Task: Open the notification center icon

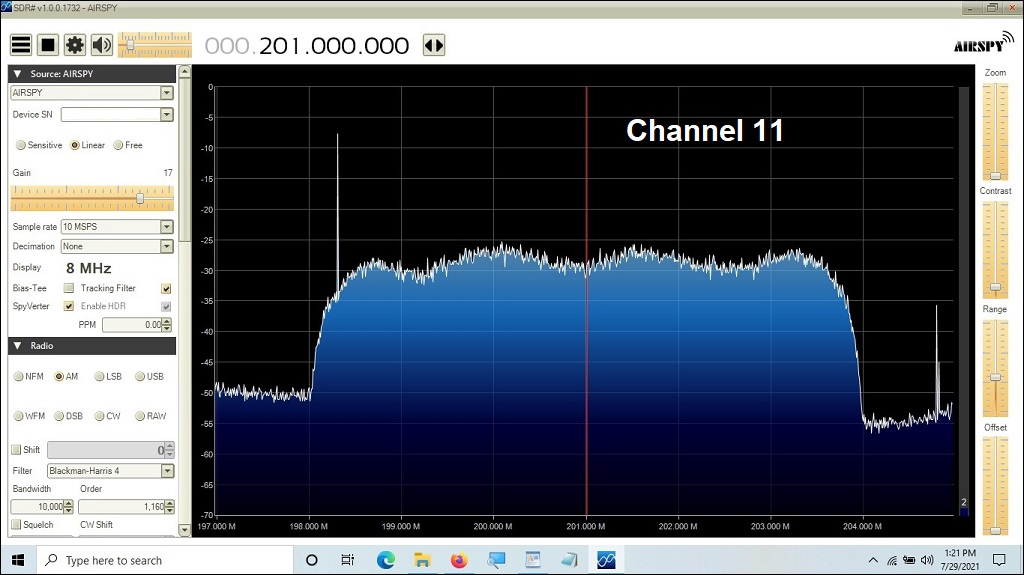Action: (x=999, y=560)
